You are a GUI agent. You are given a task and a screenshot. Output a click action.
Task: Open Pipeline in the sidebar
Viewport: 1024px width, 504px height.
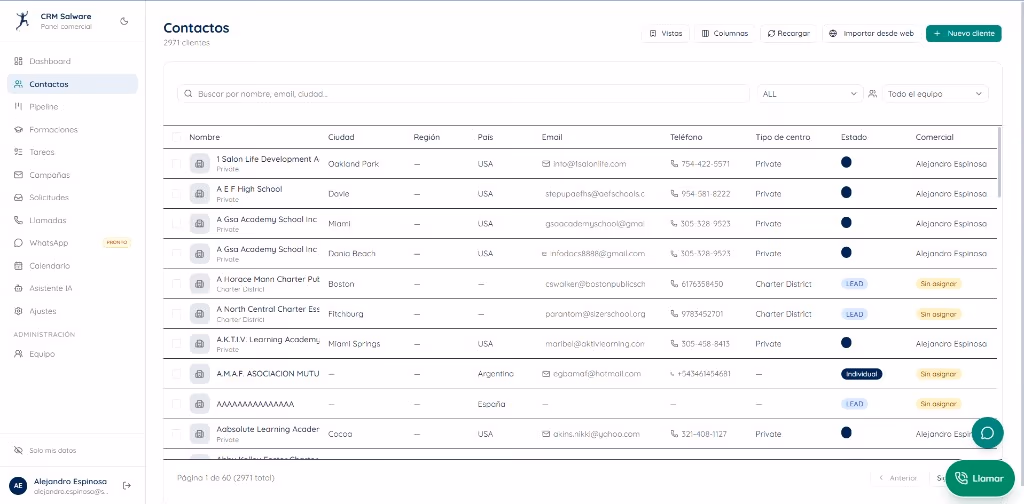click(x=44, y=106)
